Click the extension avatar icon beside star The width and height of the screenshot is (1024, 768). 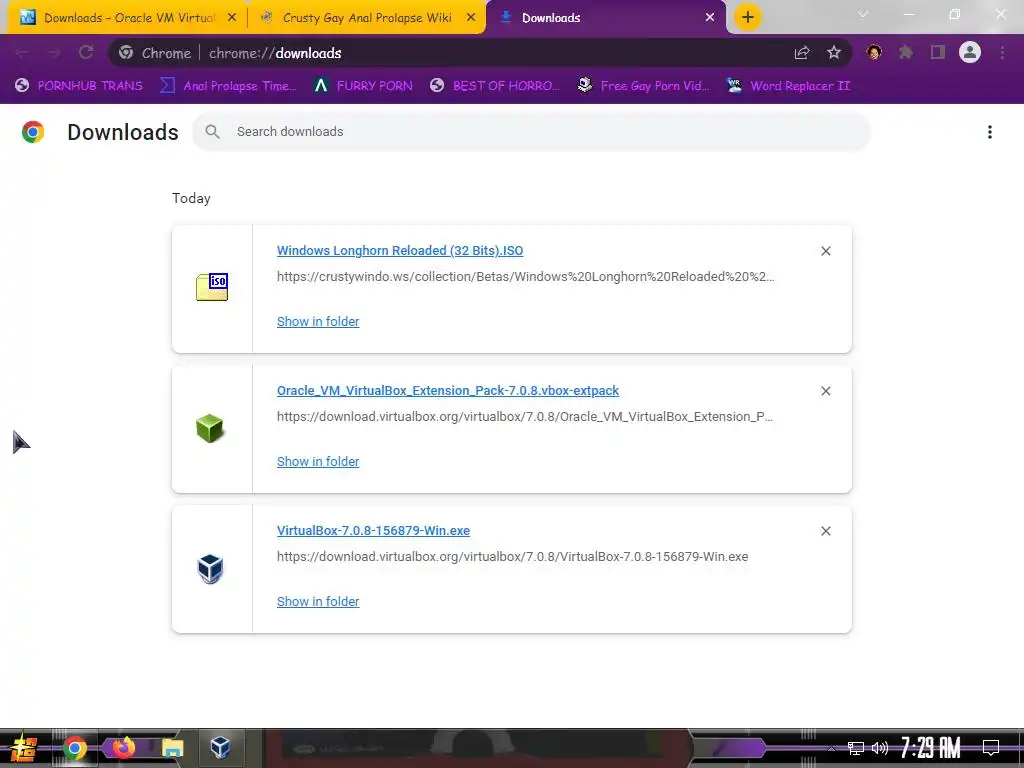click(874, 52)
